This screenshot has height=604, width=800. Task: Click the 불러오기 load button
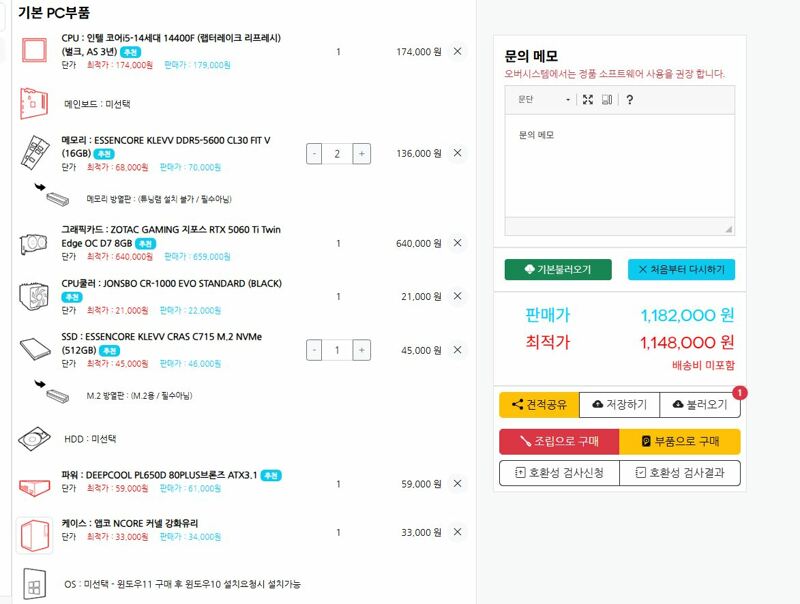tap(700, 405)
